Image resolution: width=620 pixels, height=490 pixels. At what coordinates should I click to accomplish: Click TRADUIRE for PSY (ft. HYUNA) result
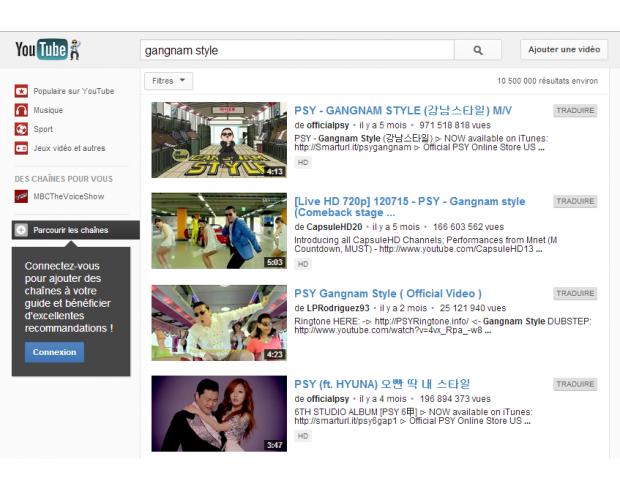click(x=575, y=384)
